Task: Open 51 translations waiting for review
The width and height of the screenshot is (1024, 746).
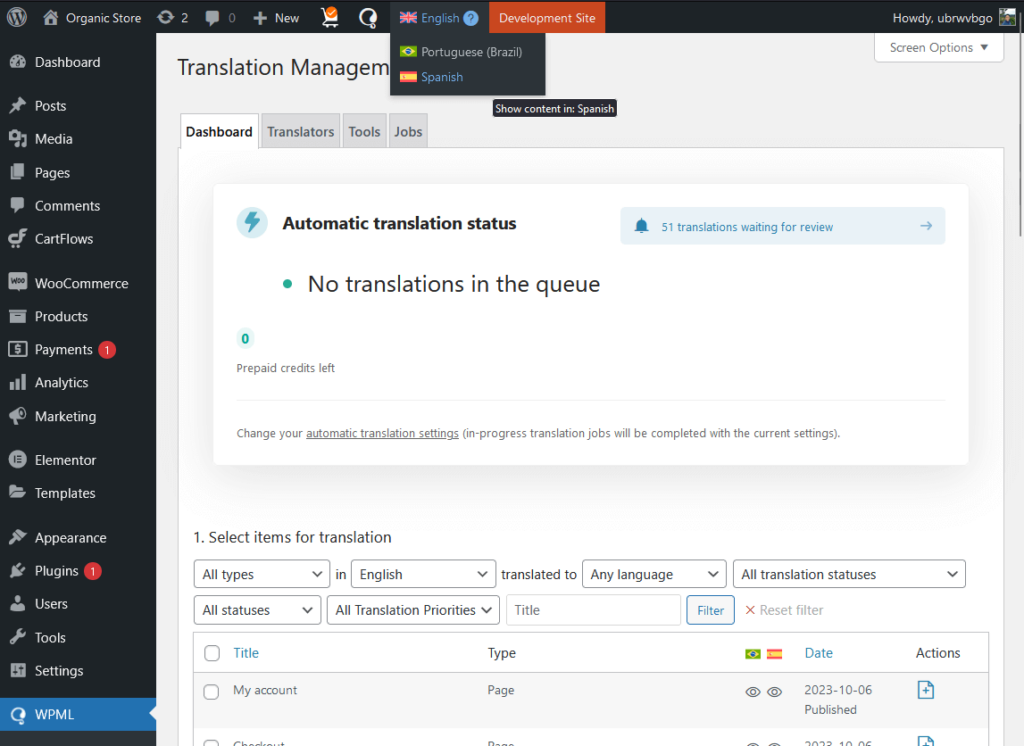Action: point(782,226)
